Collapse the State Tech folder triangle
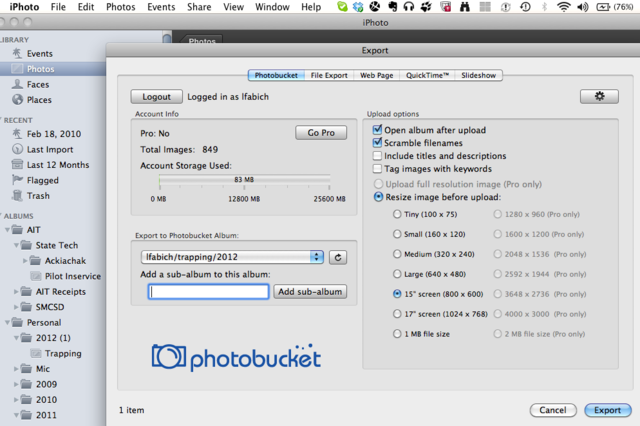 pos(16,246)
